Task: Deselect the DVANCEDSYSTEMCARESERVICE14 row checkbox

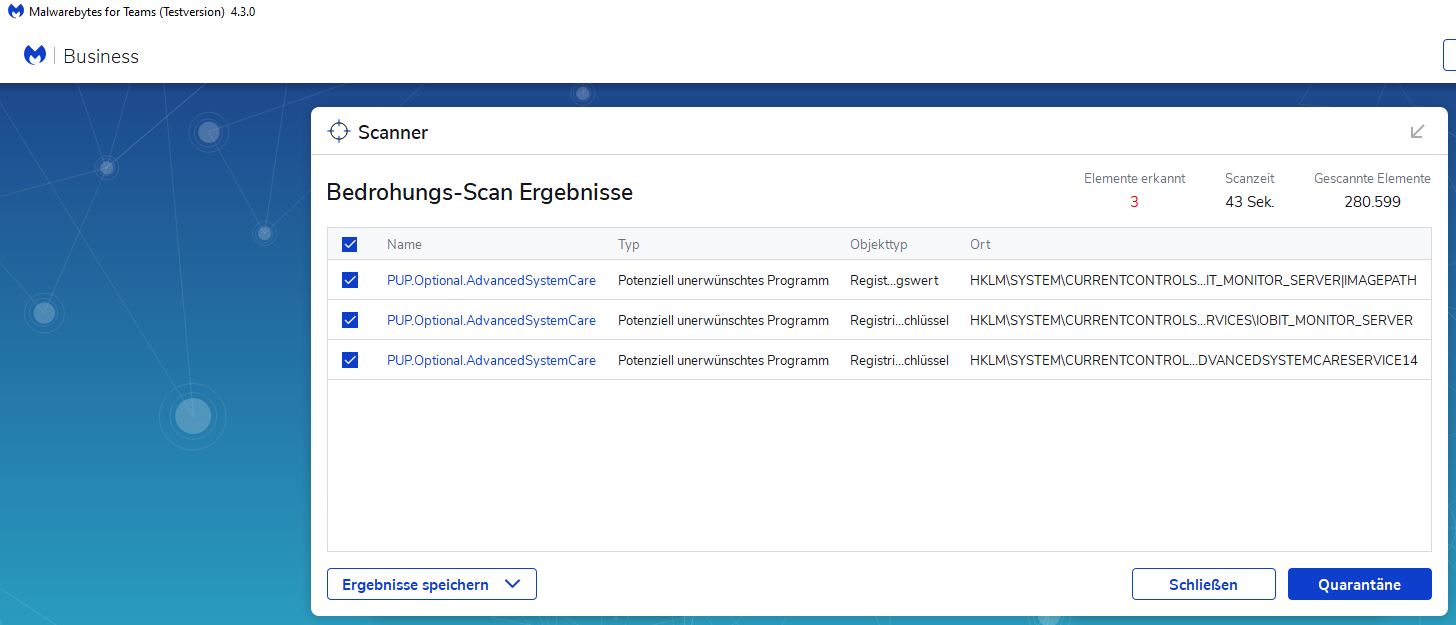Action: pyautogui.click(x=350, y=360)
